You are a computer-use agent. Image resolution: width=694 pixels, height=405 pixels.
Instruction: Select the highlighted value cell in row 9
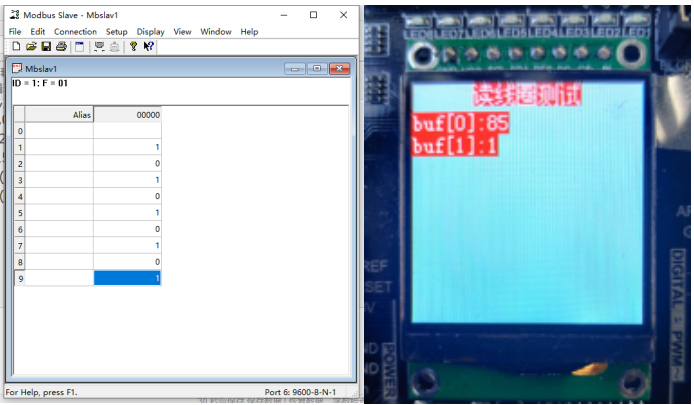pyautogui.click(x=127, y=278)
